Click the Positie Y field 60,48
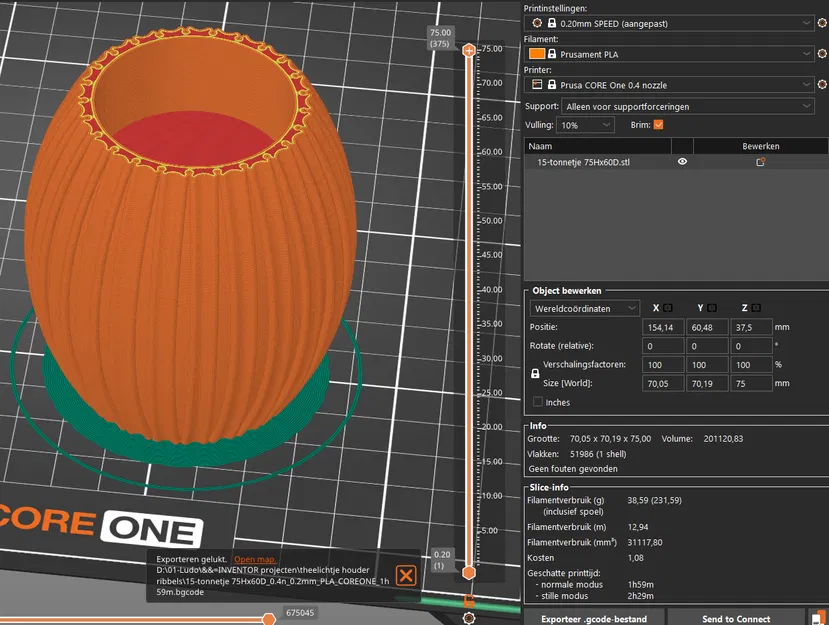The image size is (829, 625). point(707,327)
